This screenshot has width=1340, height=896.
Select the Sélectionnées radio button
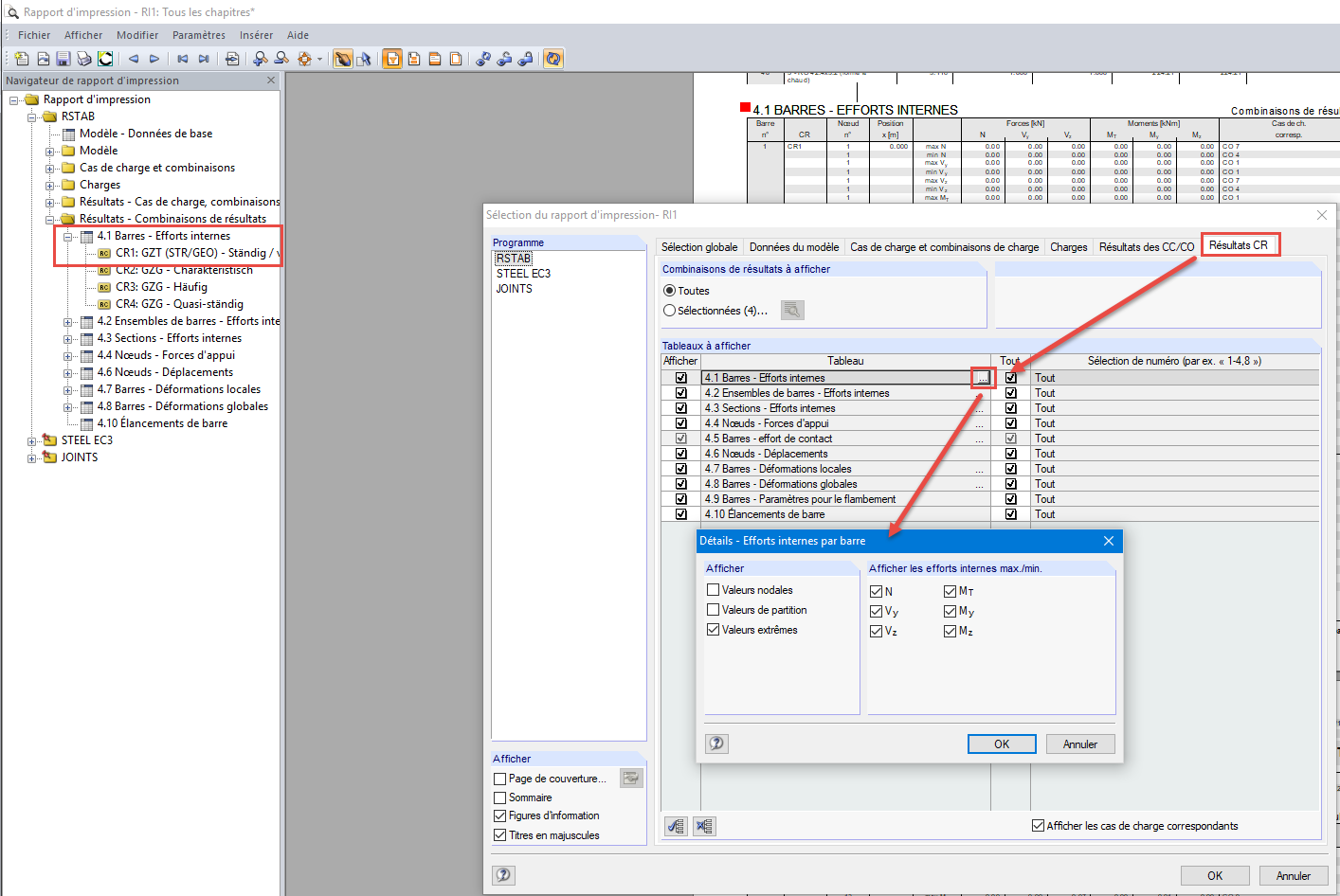(670, 311)
